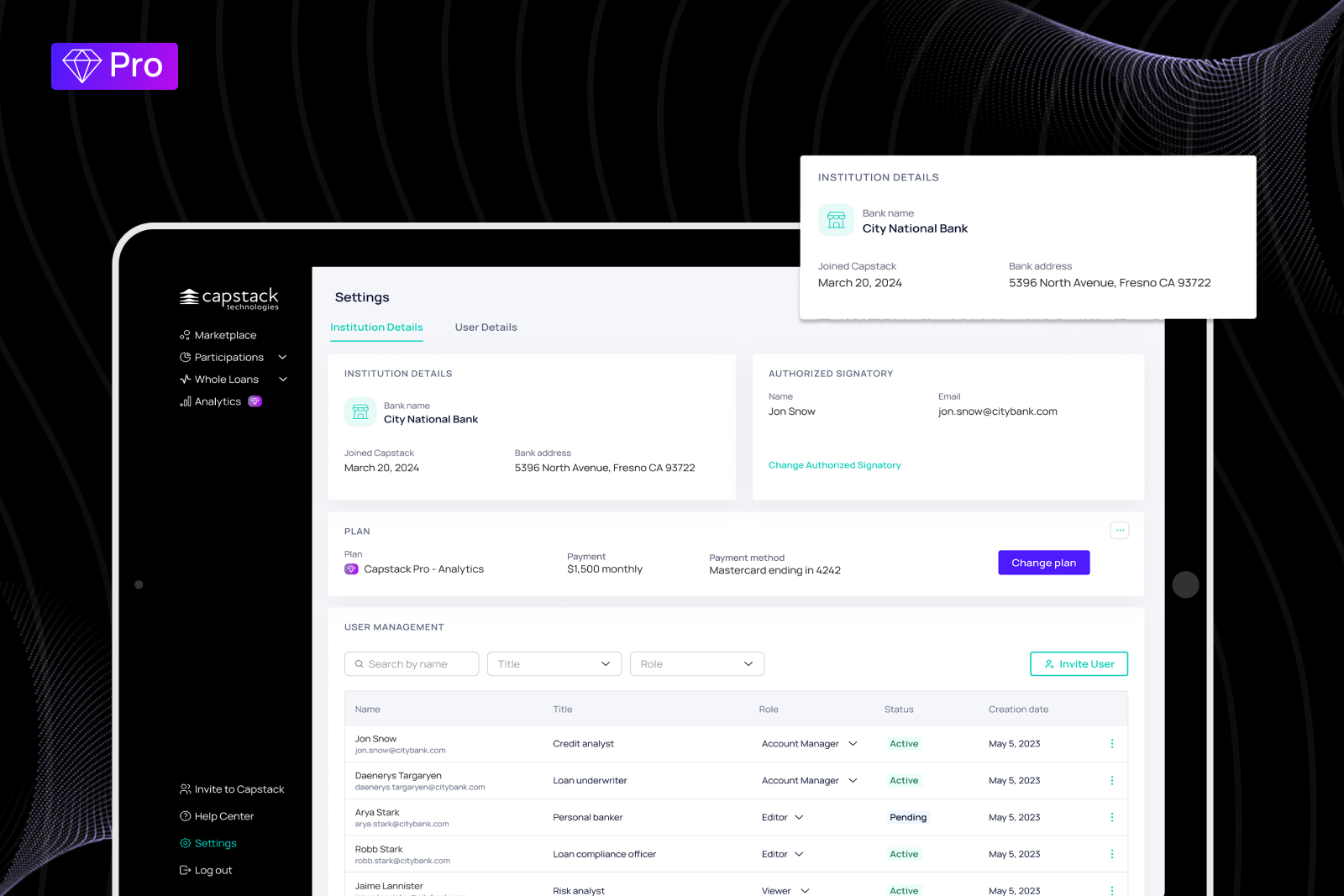
Task: Click the search magnifier icon
Action: coord(359,664)
